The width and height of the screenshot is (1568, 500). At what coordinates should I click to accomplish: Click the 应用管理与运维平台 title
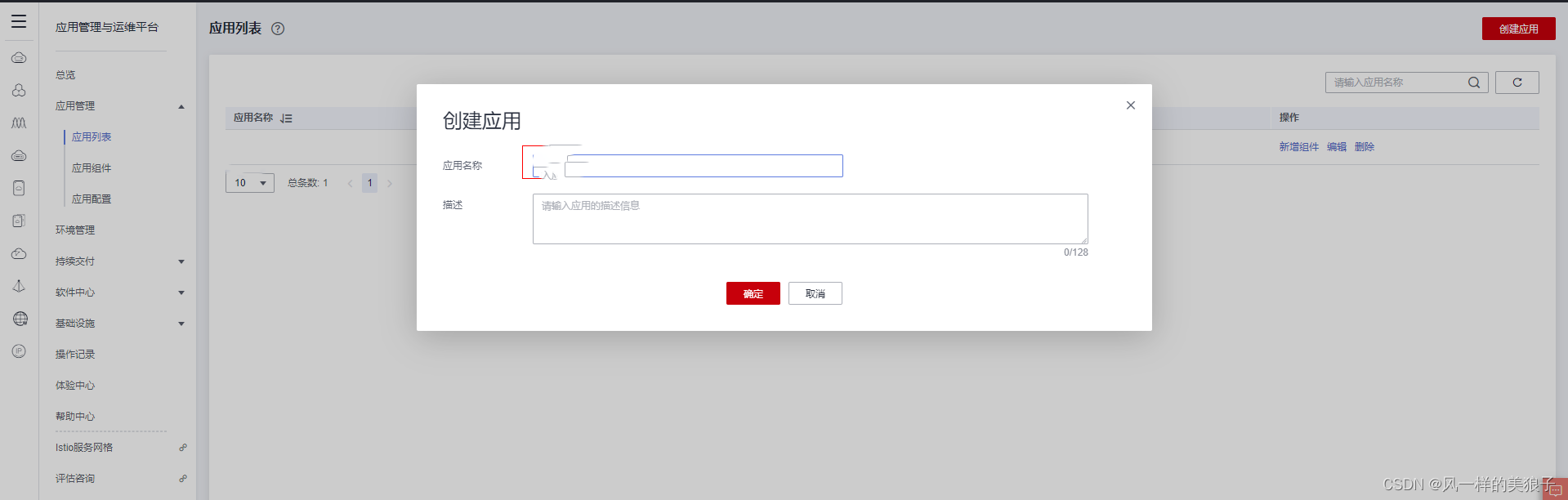point(107,27)
